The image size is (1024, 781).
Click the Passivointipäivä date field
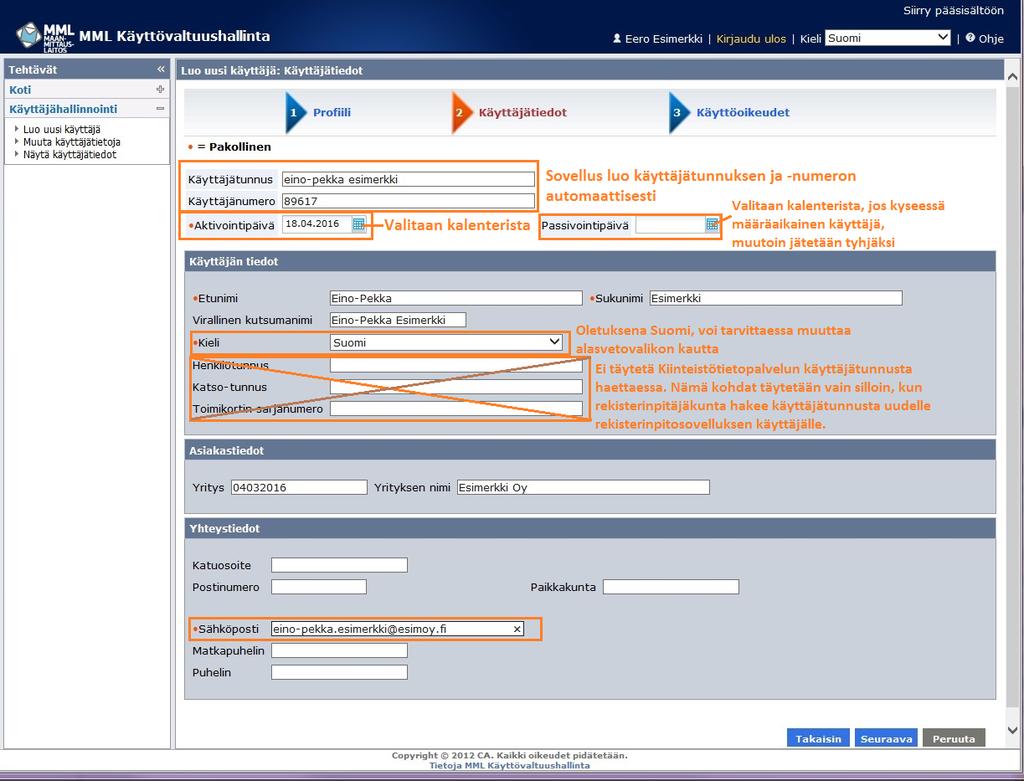tap(670, 225)
